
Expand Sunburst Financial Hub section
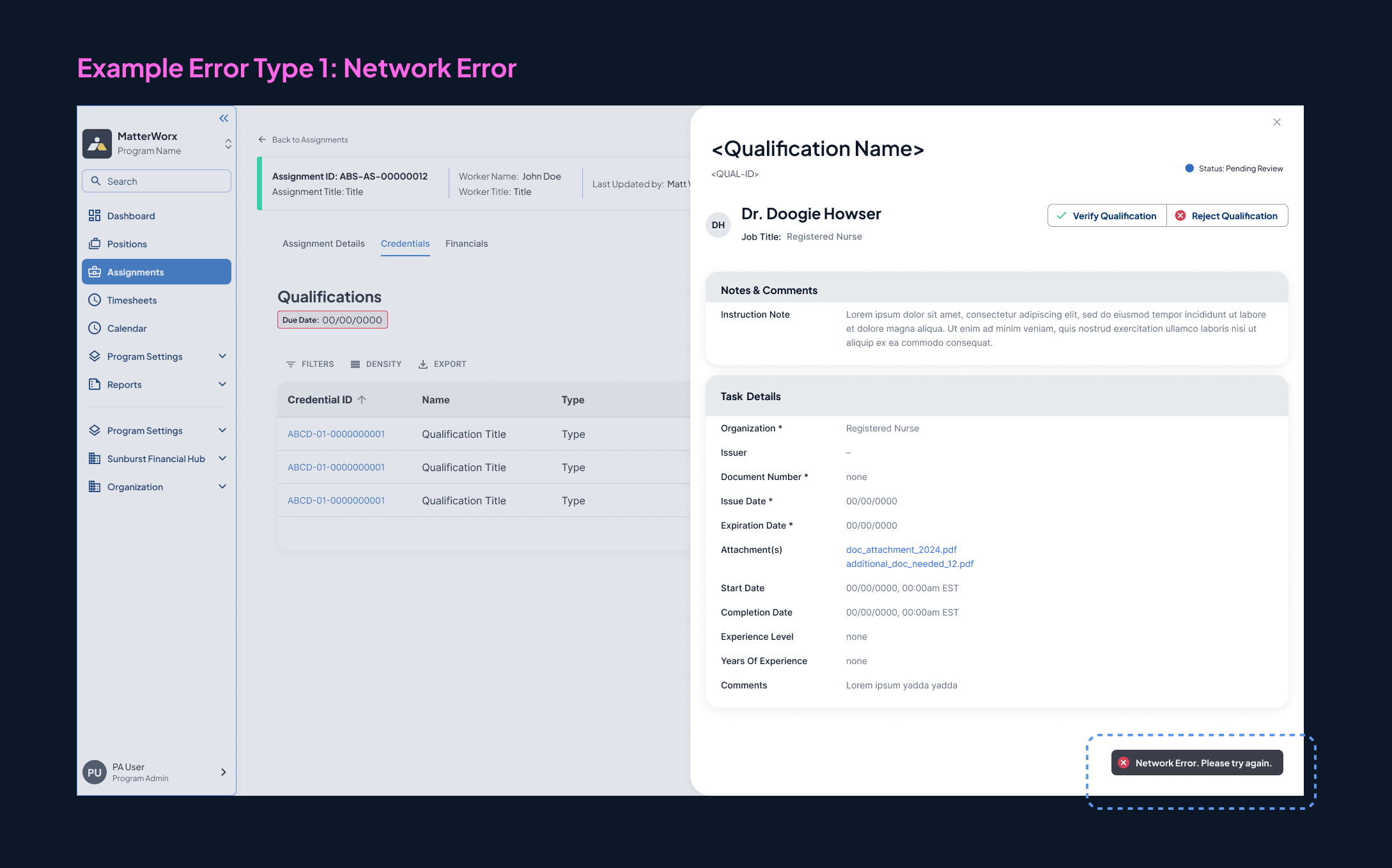coord(222,459)
